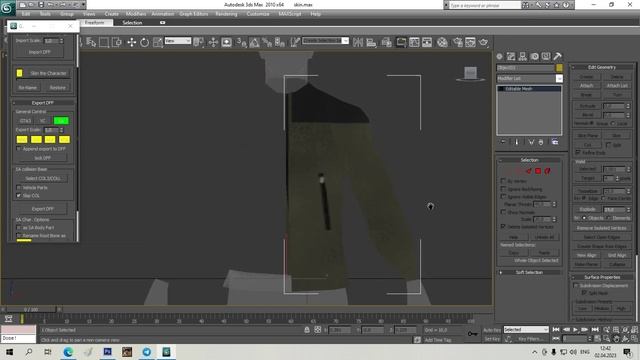Open the Create command panel tab

[x=500, y=56]
